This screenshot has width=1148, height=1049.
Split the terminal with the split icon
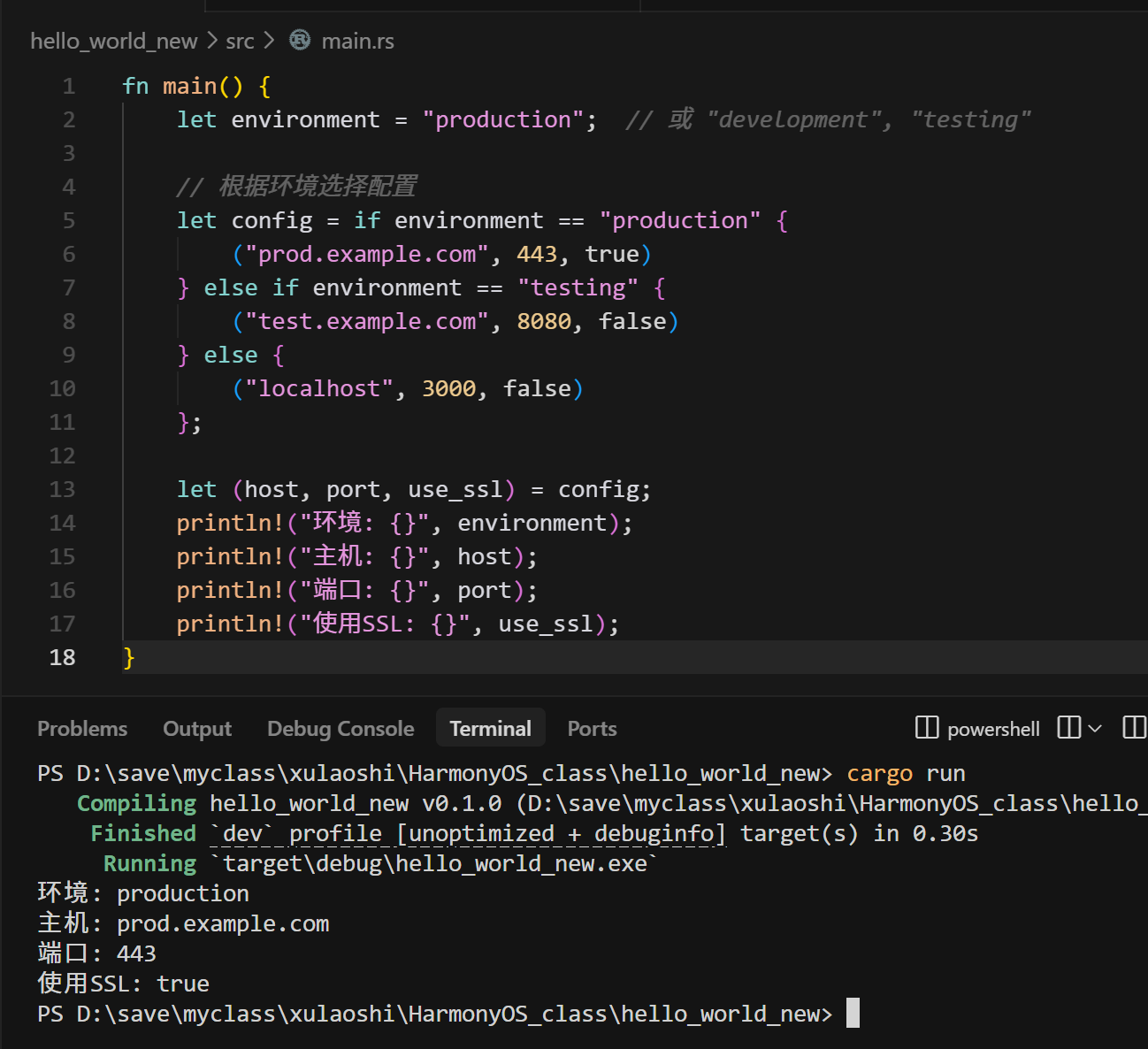pyautogui.click(x=1069, y=728)
